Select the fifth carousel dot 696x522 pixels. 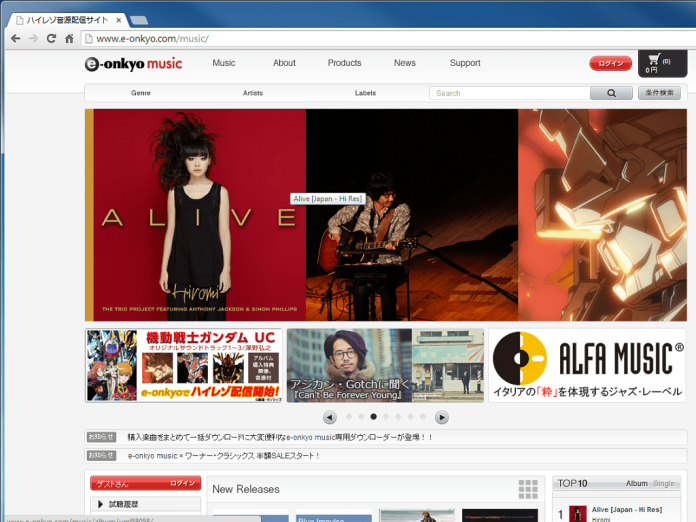pyautogui.click(x=398, y=417)
